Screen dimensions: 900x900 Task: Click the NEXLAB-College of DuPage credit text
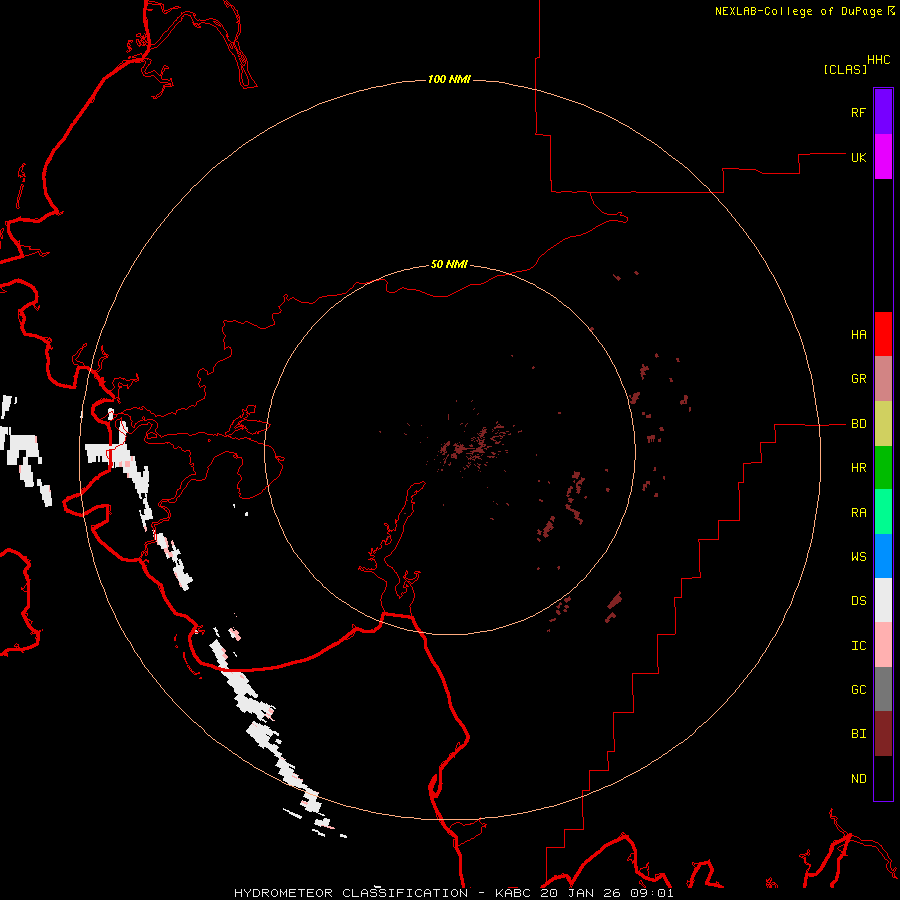click(x=798, y=11)
